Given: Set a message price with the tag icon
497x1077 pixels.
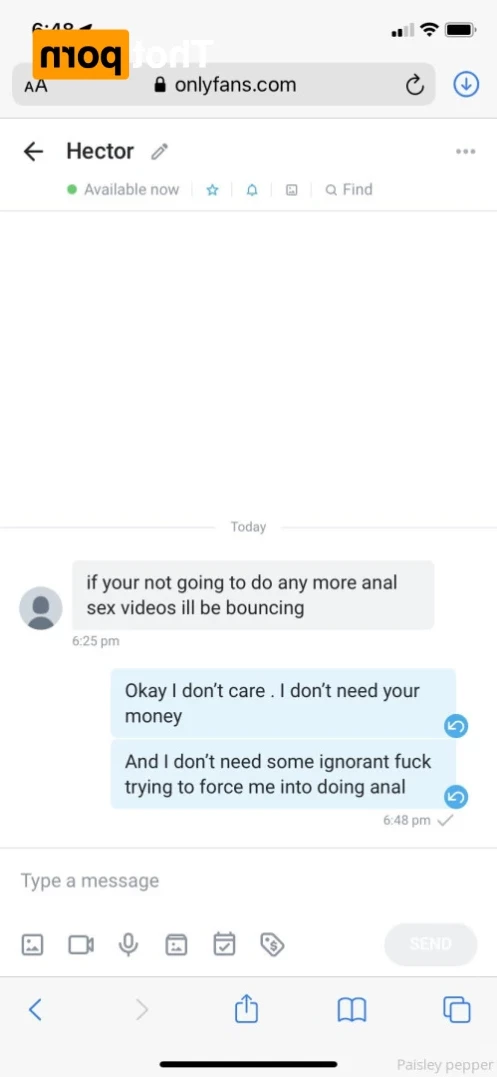Looking at the screenshot, I should pos(273,944).
